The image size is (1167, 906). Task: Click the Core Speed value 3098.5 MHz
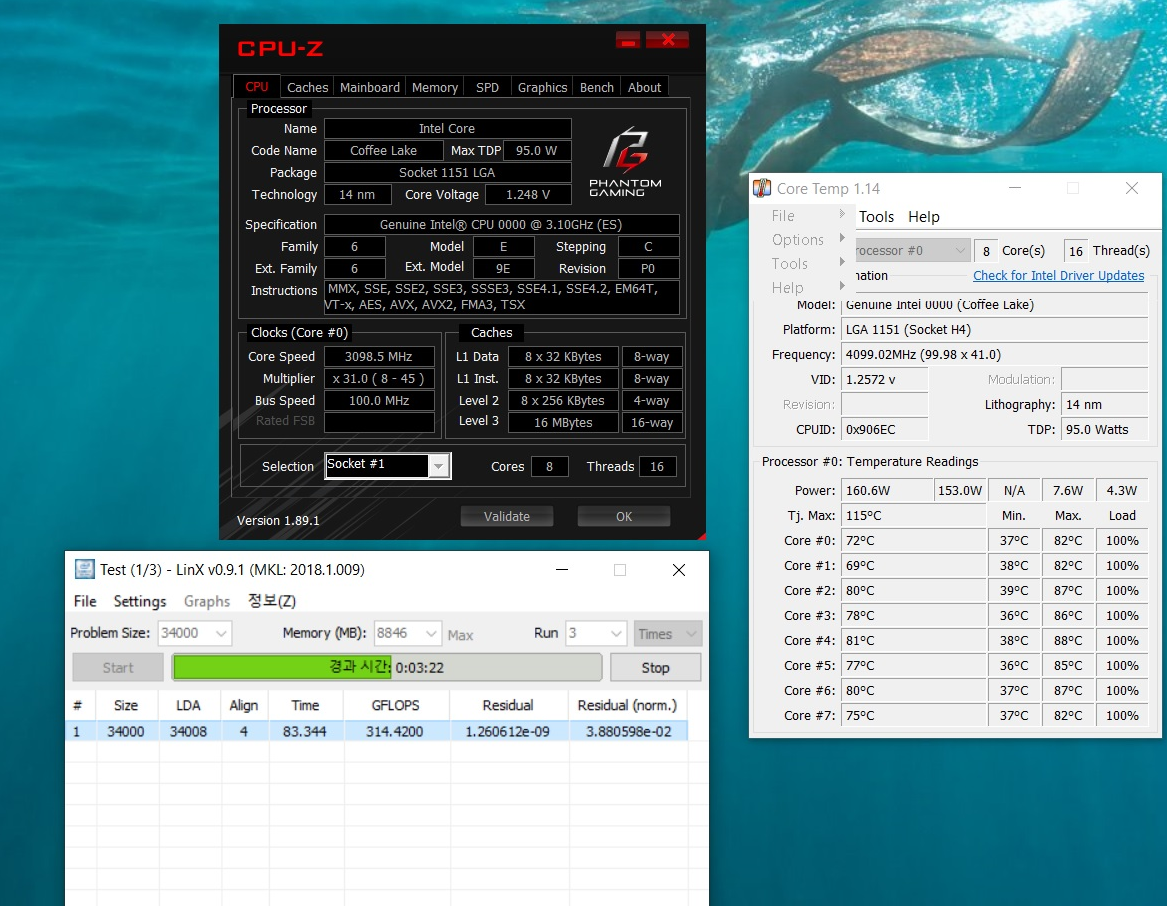379,357
